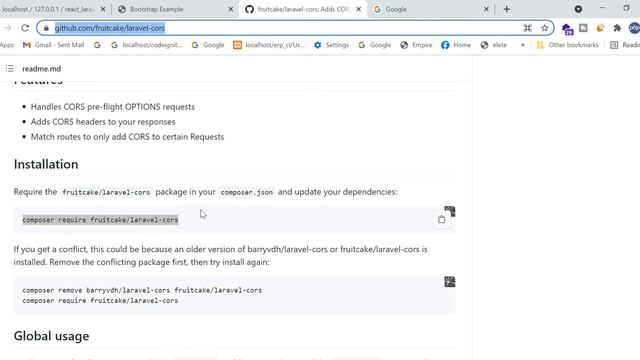Click the orange extension icon in the toolbar
This screenshot has width=640, height=360.
pyautogui.click(x=600, y=28)
